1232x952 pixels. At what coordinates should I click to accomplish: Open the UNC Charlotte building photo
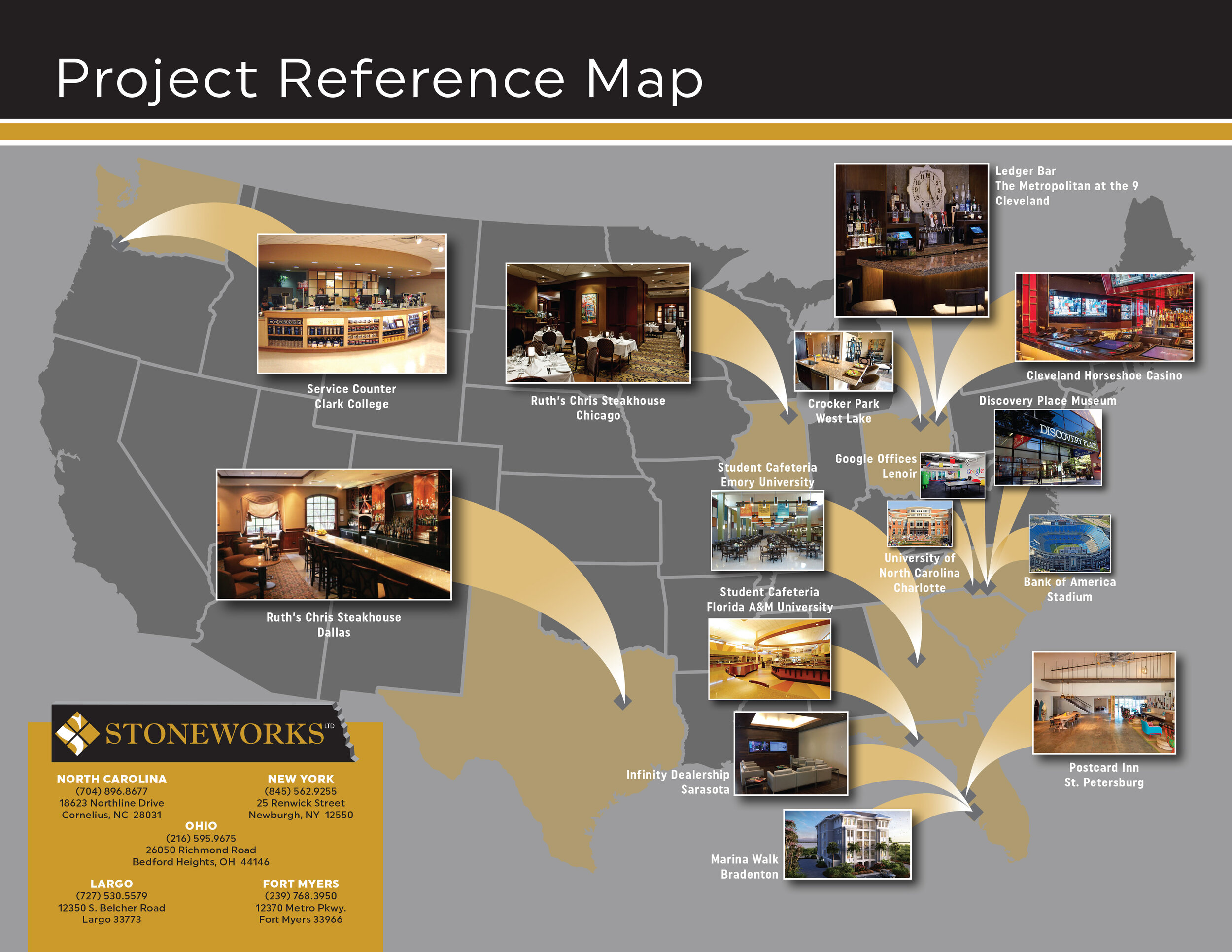click(920, 523)
